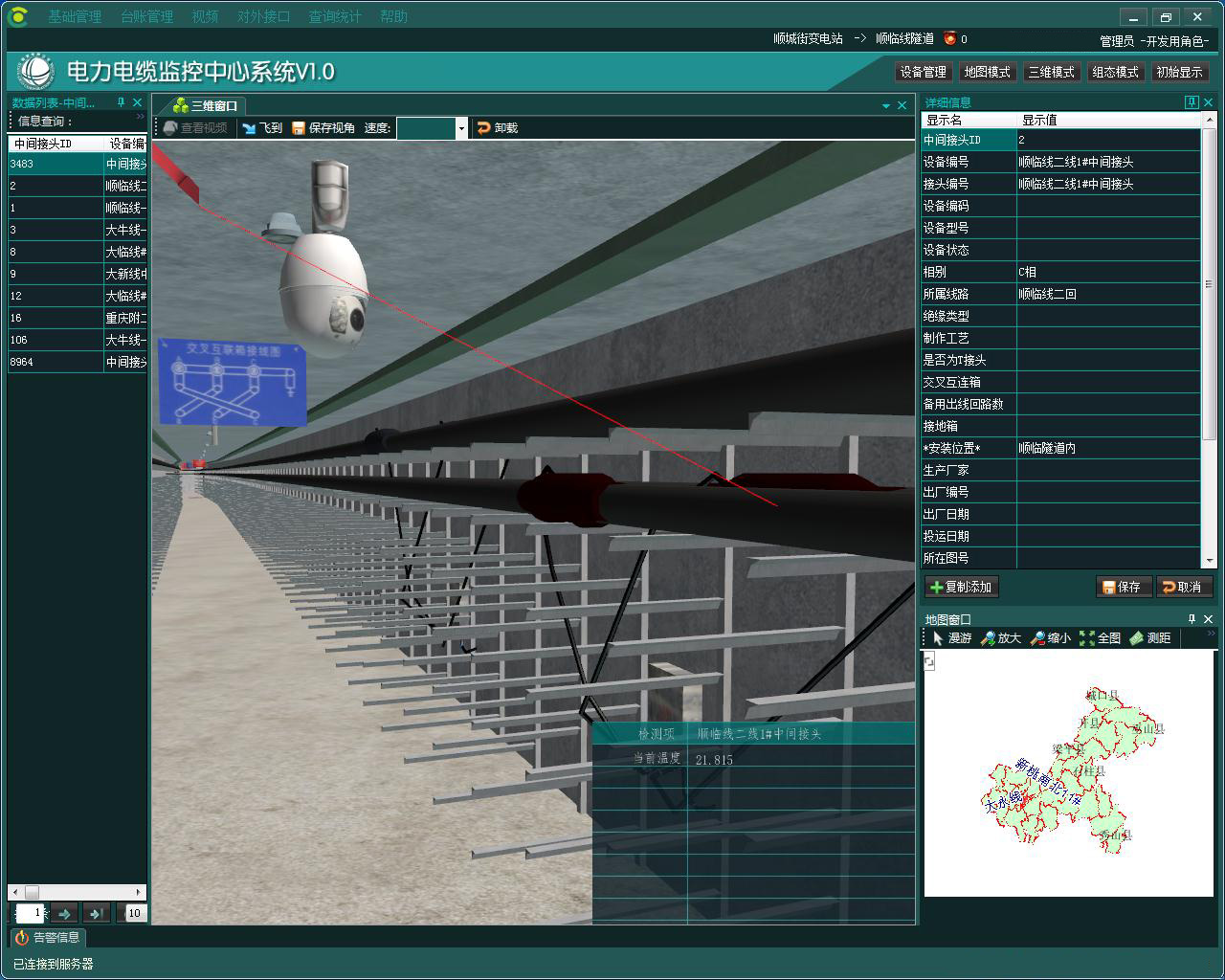Open the 基础管理 menu
This screenshot has height=980, width=1225.
tap(75, 16)
